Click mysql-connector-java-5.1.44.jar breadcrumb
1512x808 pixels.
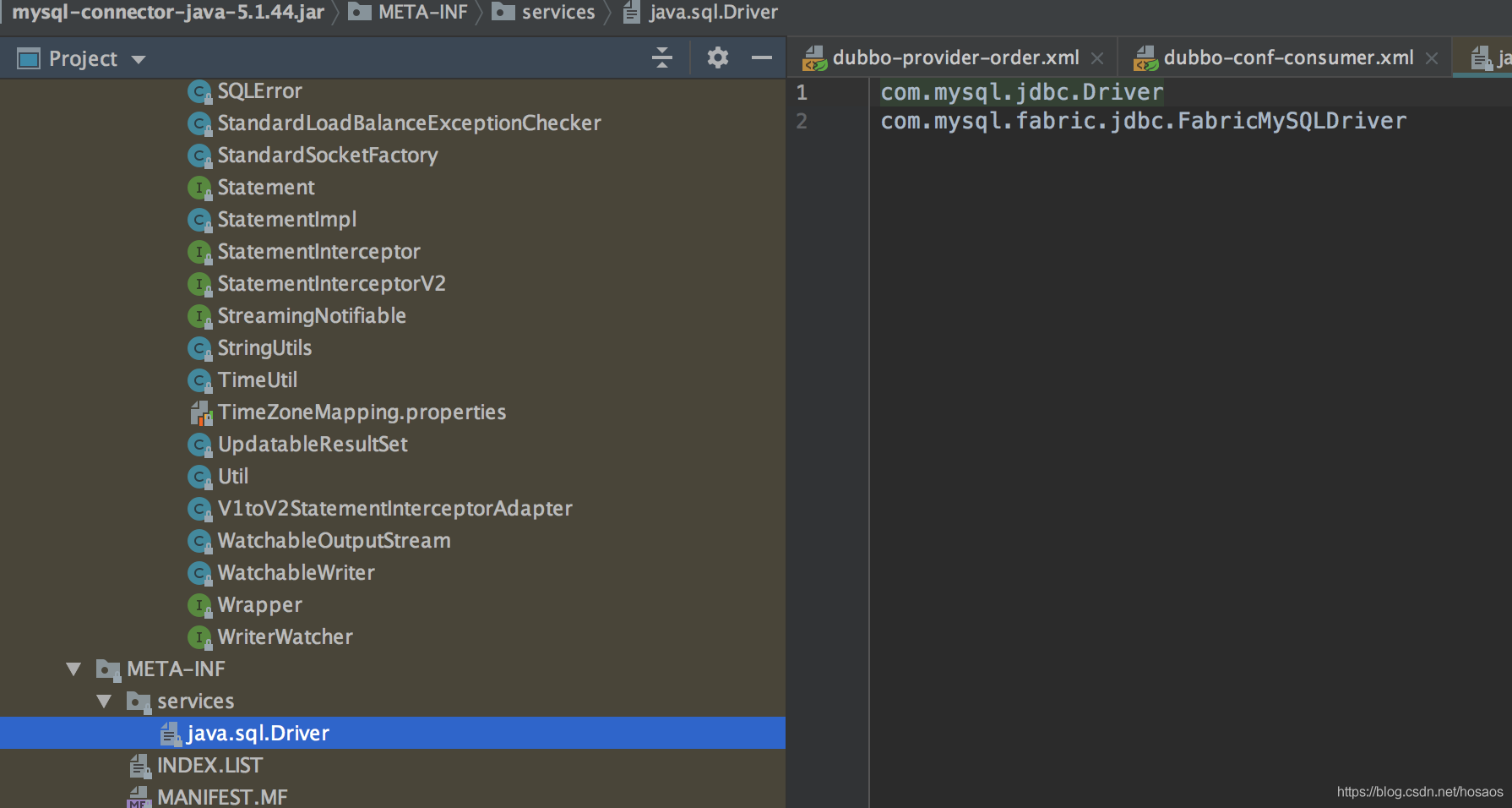(168, 12)
